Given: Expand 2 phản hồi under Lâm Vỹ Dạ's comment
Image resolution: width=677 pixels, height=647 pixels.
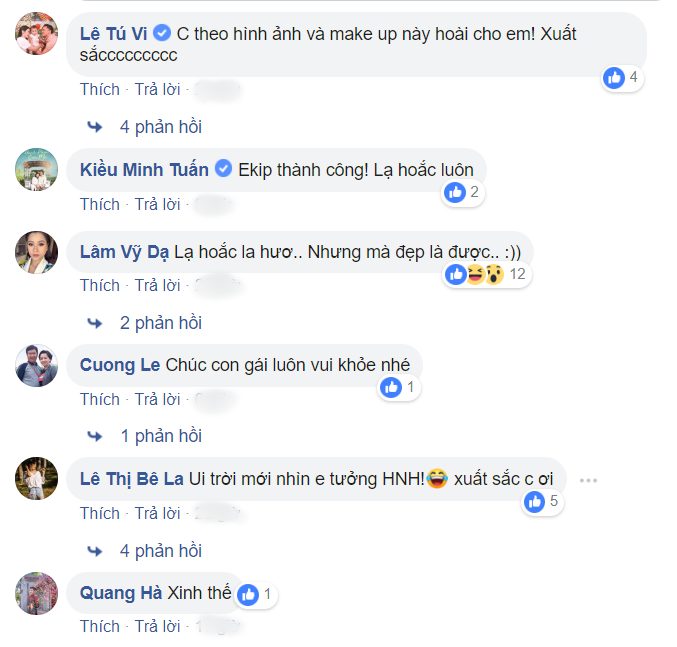Looking at the screenshot, I should pos(161,323).
